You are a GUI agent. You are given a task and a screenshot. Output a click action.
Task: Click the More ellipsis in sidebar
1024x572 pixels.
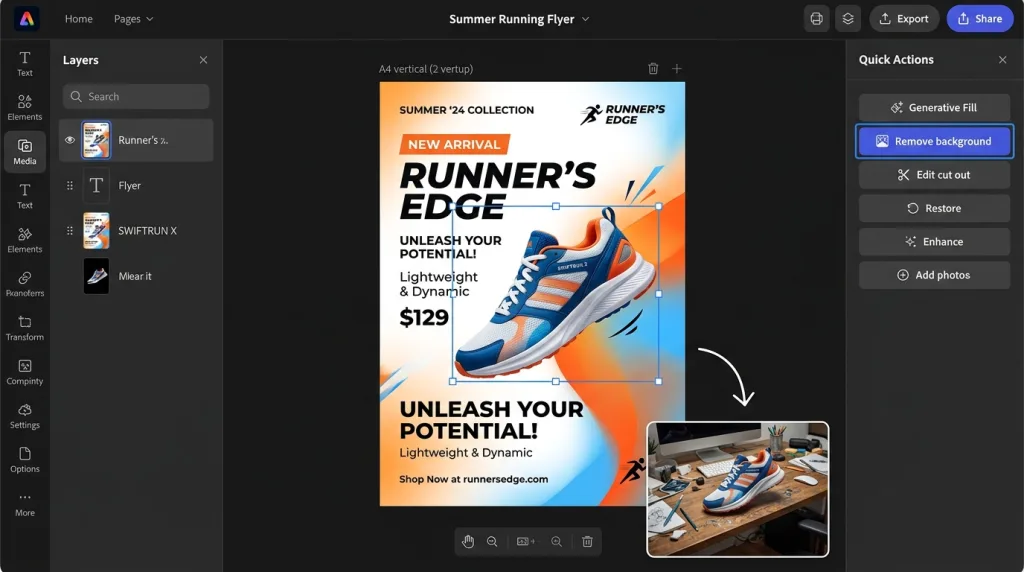[x=25, y=504]
